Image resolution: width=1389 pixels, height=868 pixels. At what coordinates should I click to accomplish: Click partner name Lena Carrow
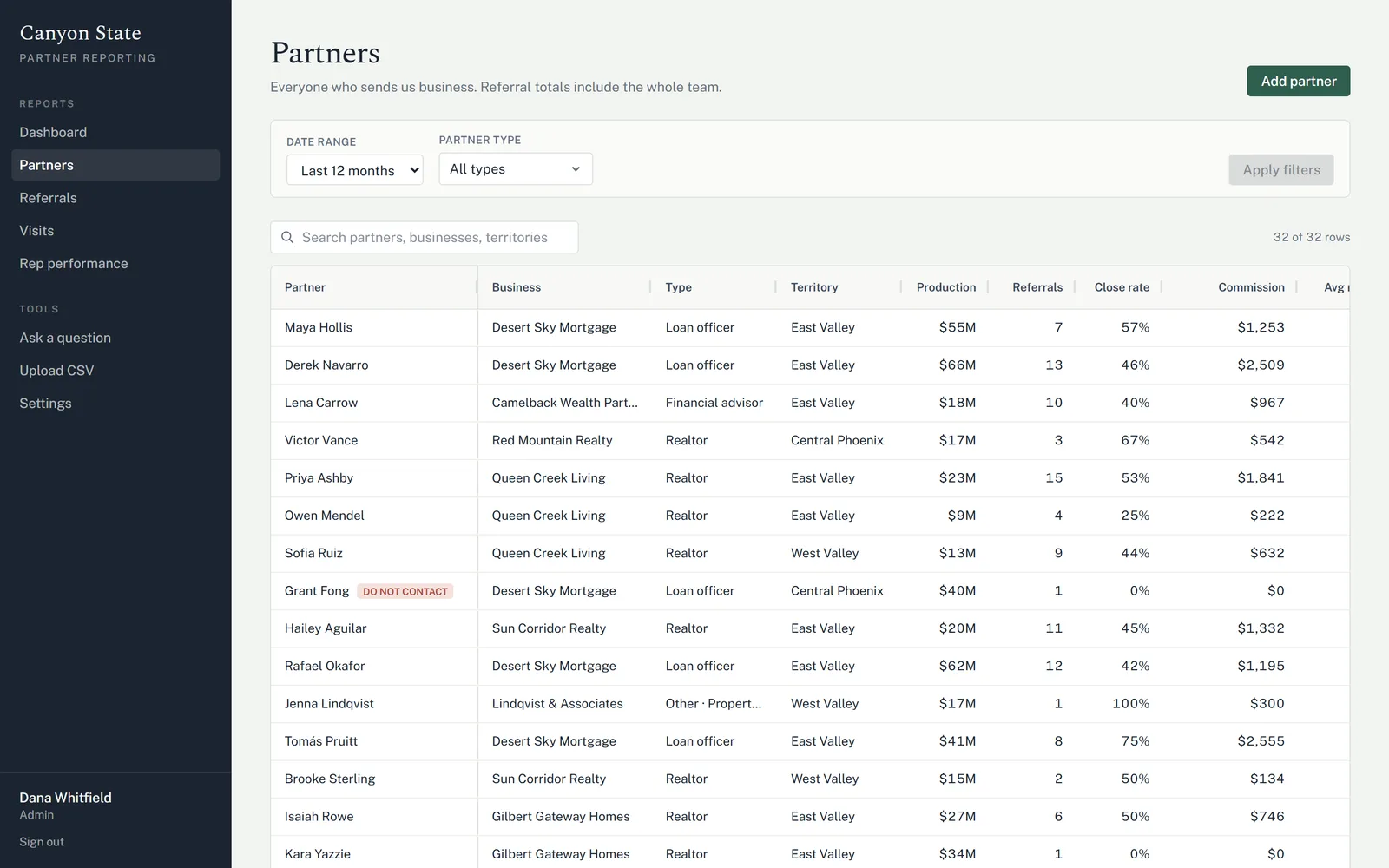coord(321,403)
